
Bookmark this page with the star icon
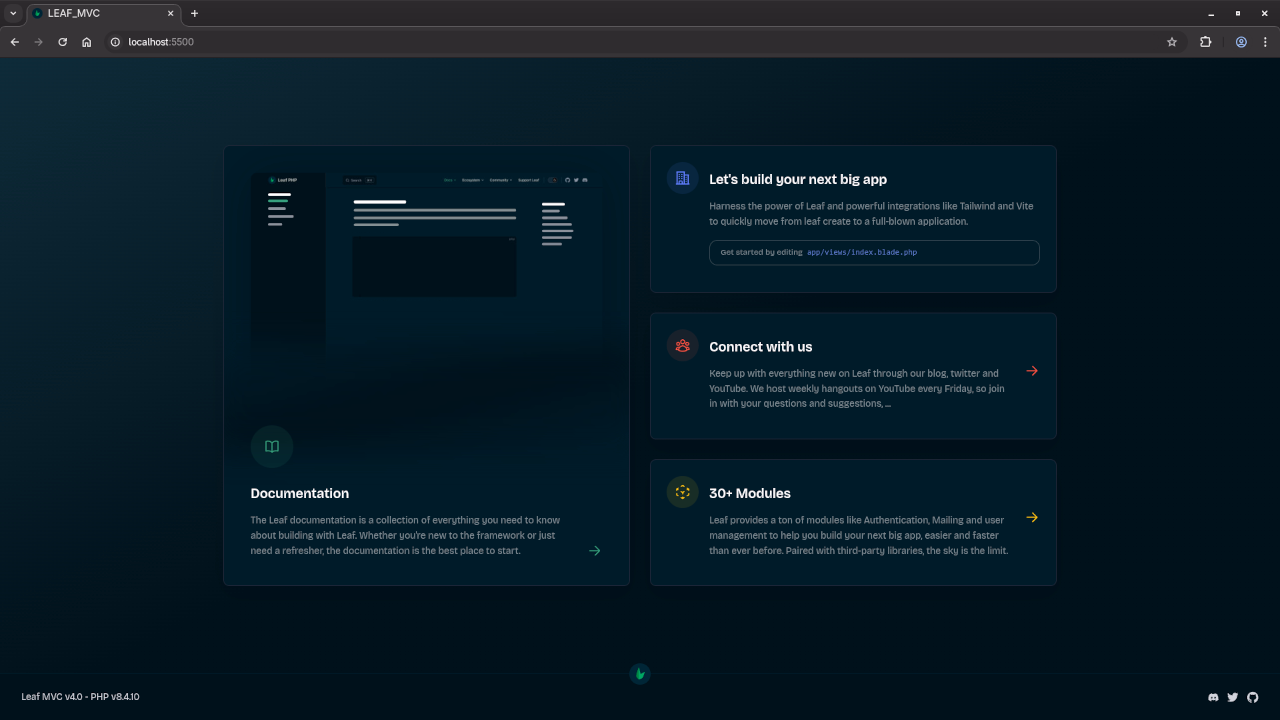click(x=1172, y=42)
